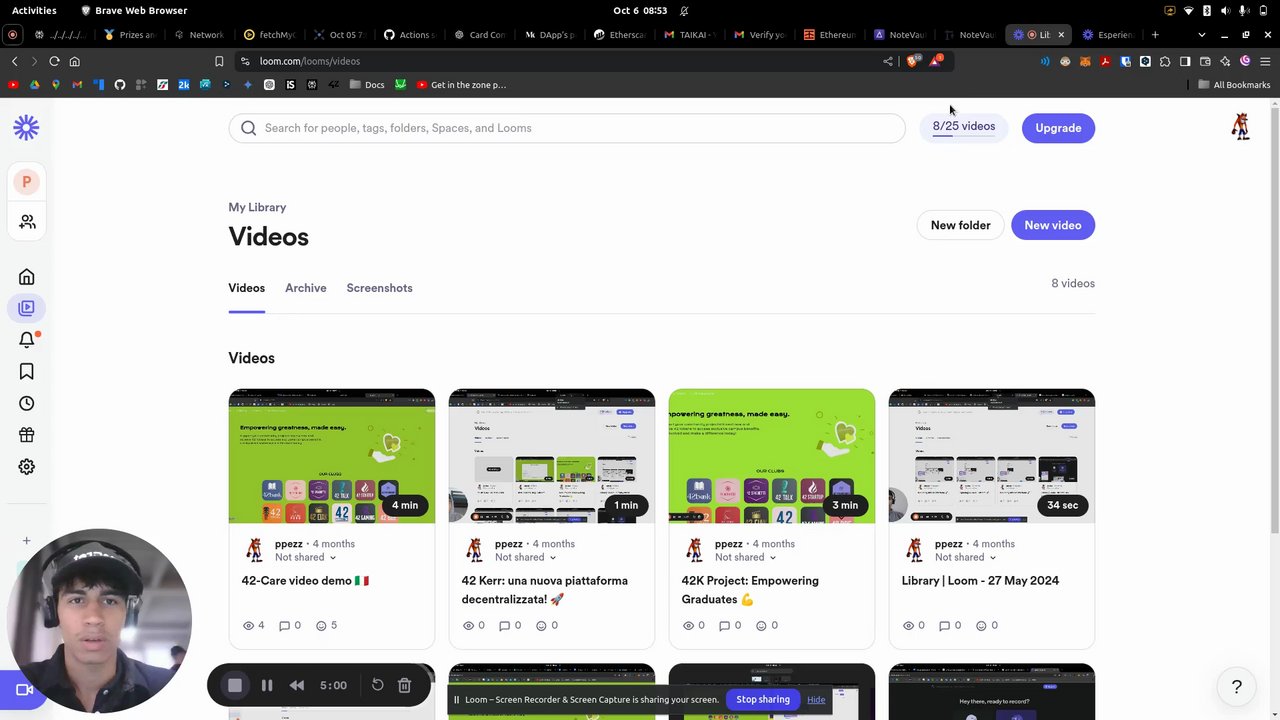Expand Not shared dropdown for 42K Project
This screenshot has width=1280, height=720.
tap(745, 557)
